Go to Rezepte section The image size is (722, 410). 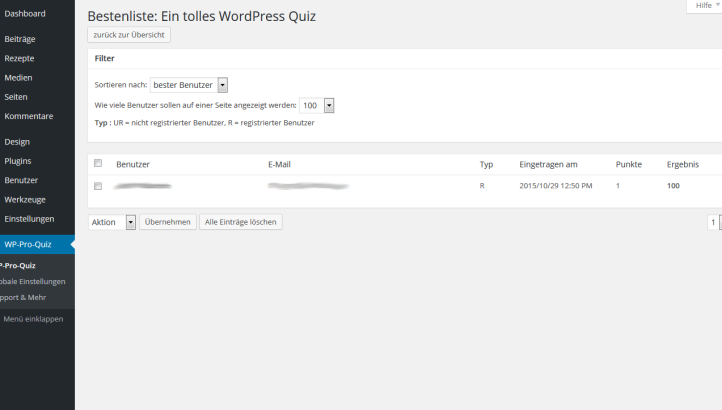point(19,59)
